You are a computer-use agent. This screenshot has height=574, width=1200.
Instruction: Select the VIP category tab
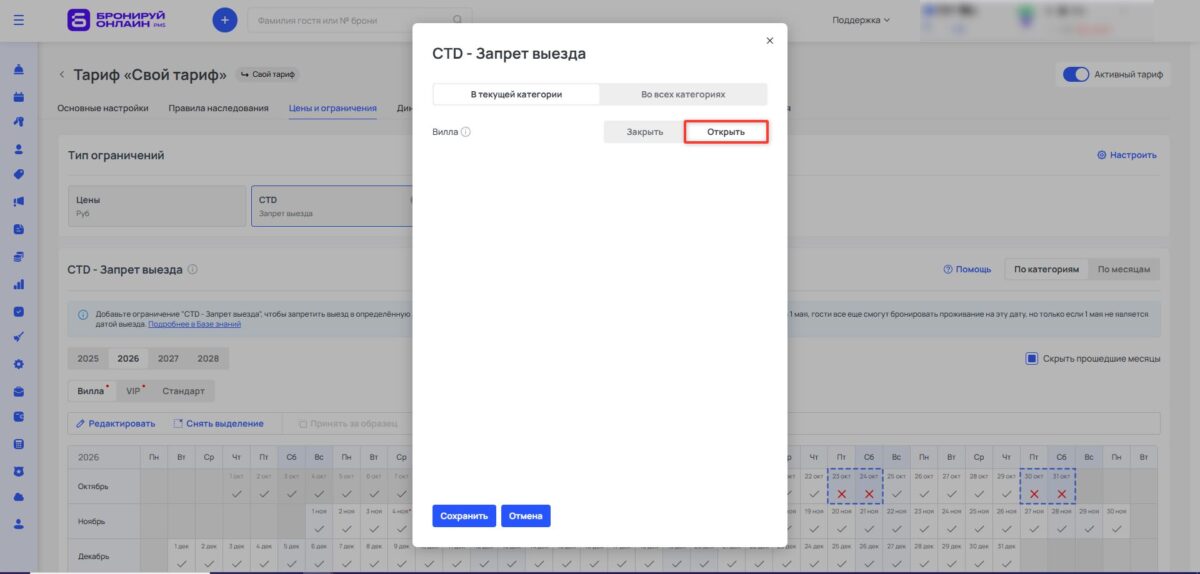(x=134, y=391)
